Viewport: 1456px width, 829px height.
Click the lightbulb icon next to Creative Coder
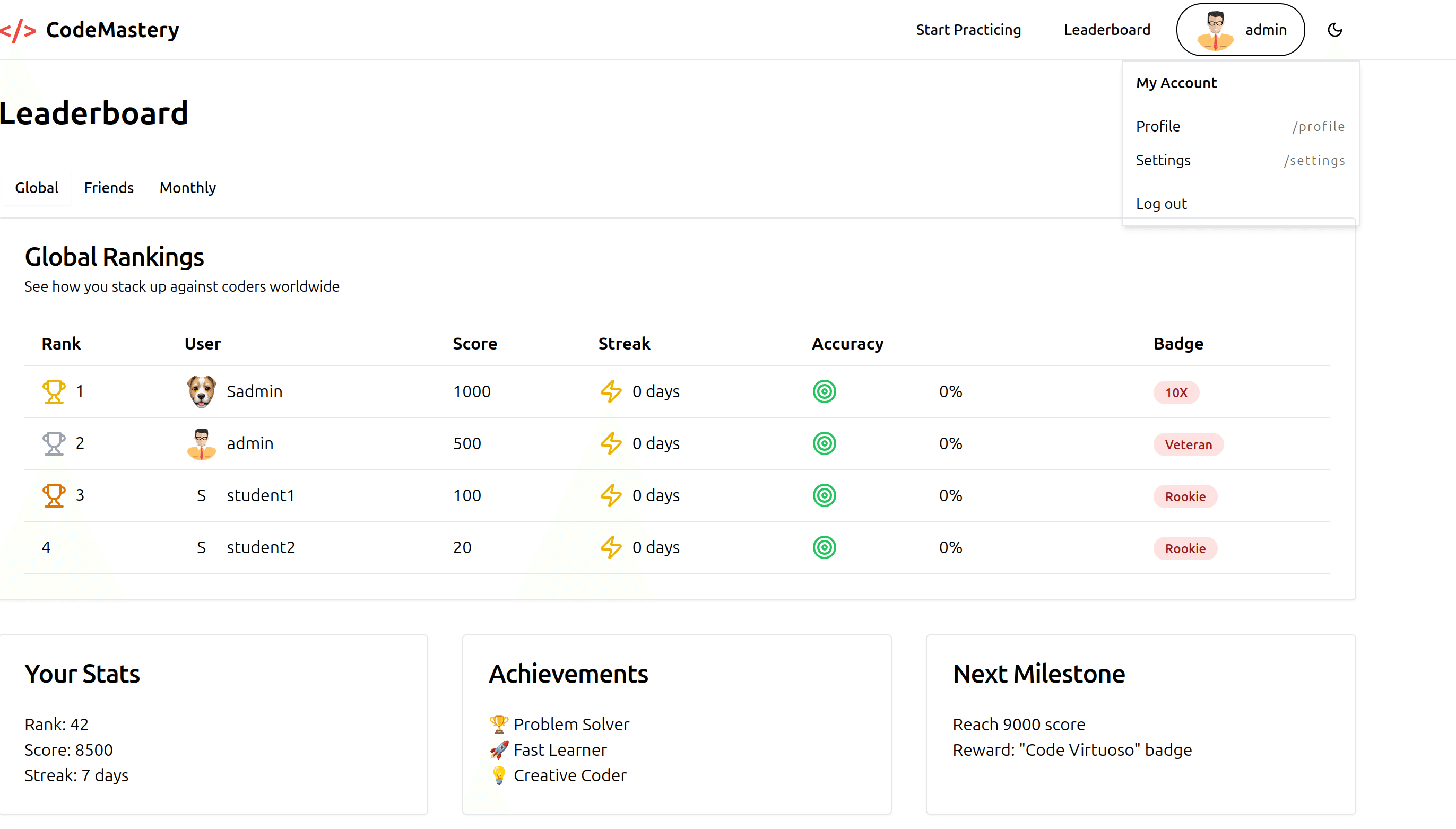tap(498, 775)
